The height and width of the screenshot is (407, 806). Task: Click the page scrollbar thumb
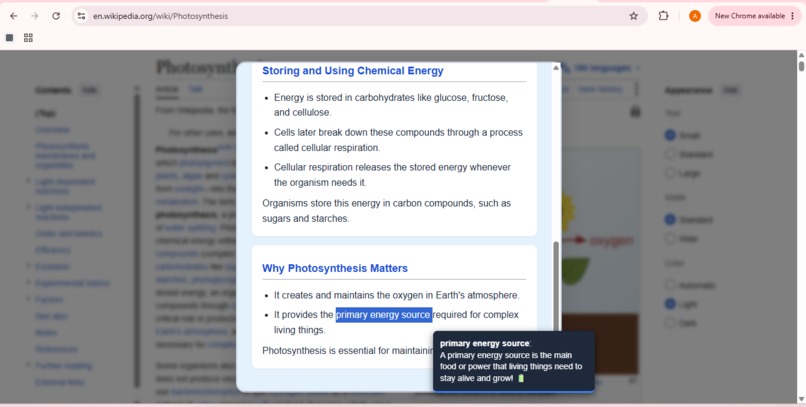(x=801, y=66)
